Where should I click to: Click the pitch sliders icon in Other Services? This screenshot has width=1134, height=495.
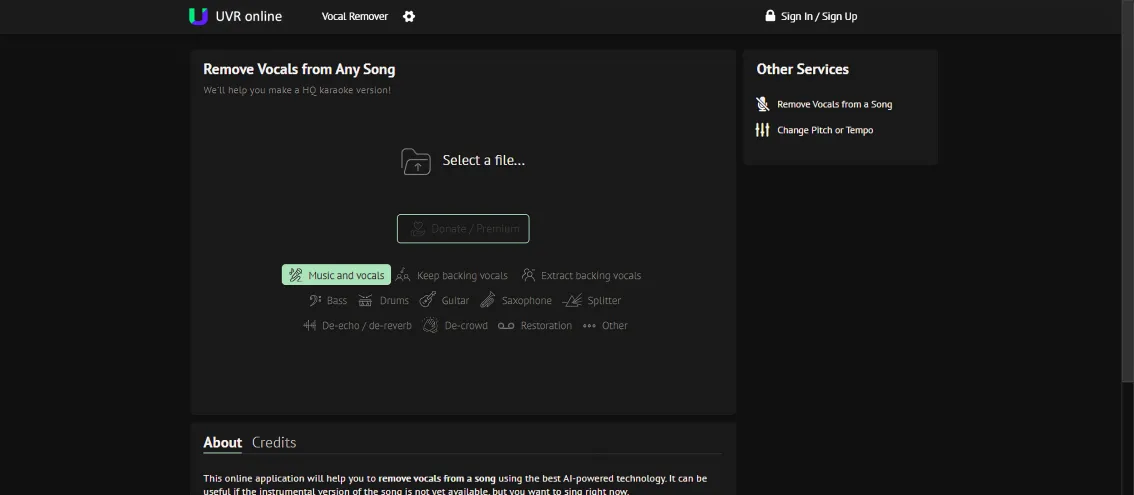(763, 130)
